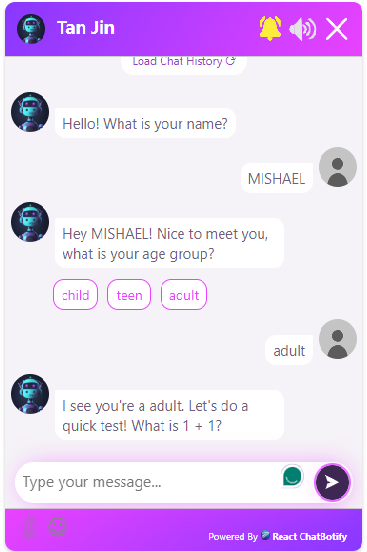
Task: Click the Type your message field
Action: pos(150,482)
